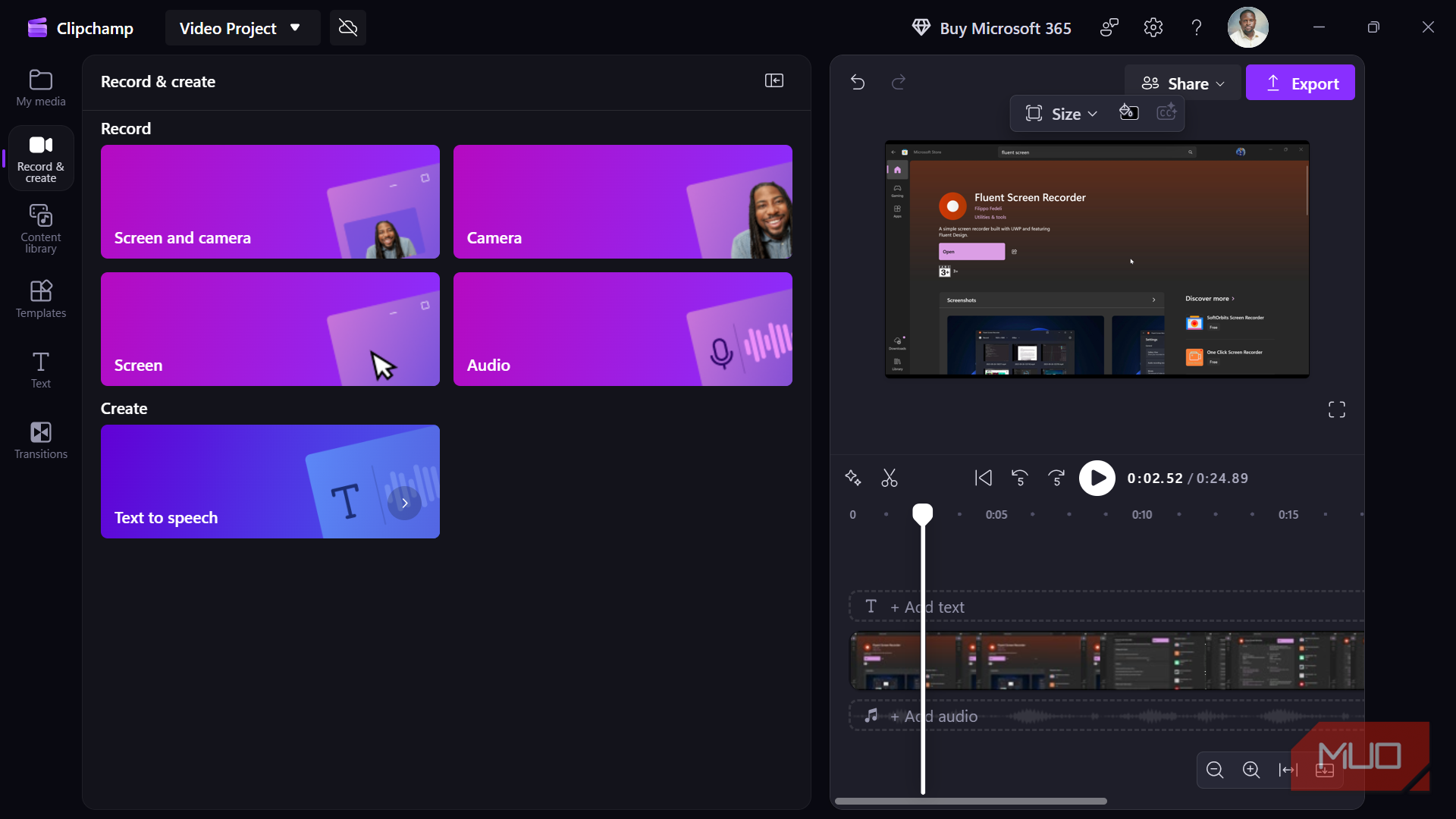Split clip with the scissors tool
This screenshot has height=819, width=1456.
[890, 478]
